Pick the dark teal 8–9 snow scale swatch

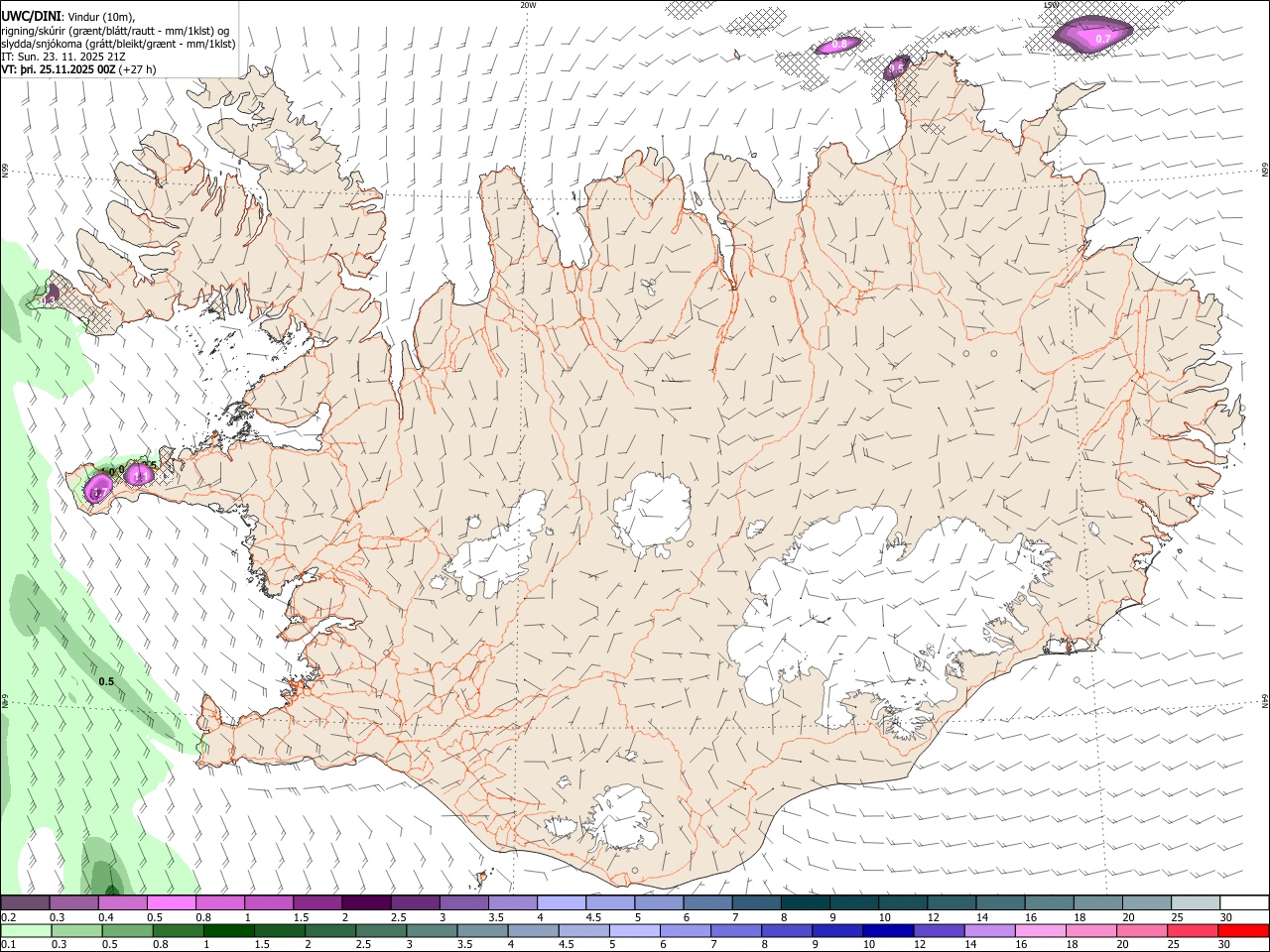806,902
